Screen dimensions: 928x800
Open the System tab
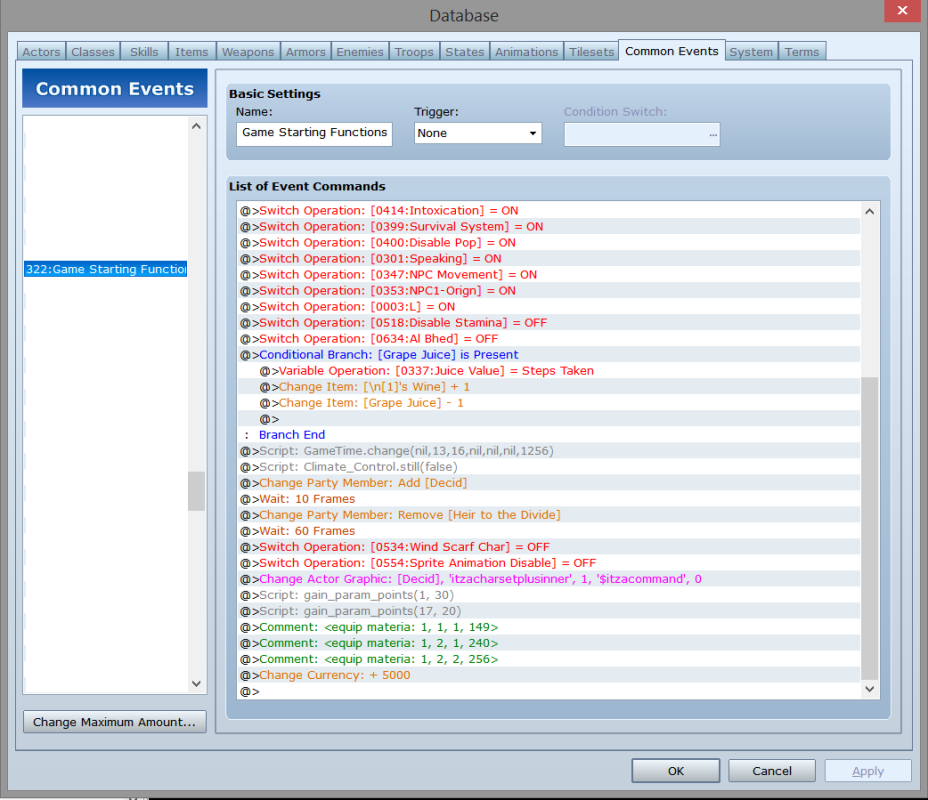(751, 51)
